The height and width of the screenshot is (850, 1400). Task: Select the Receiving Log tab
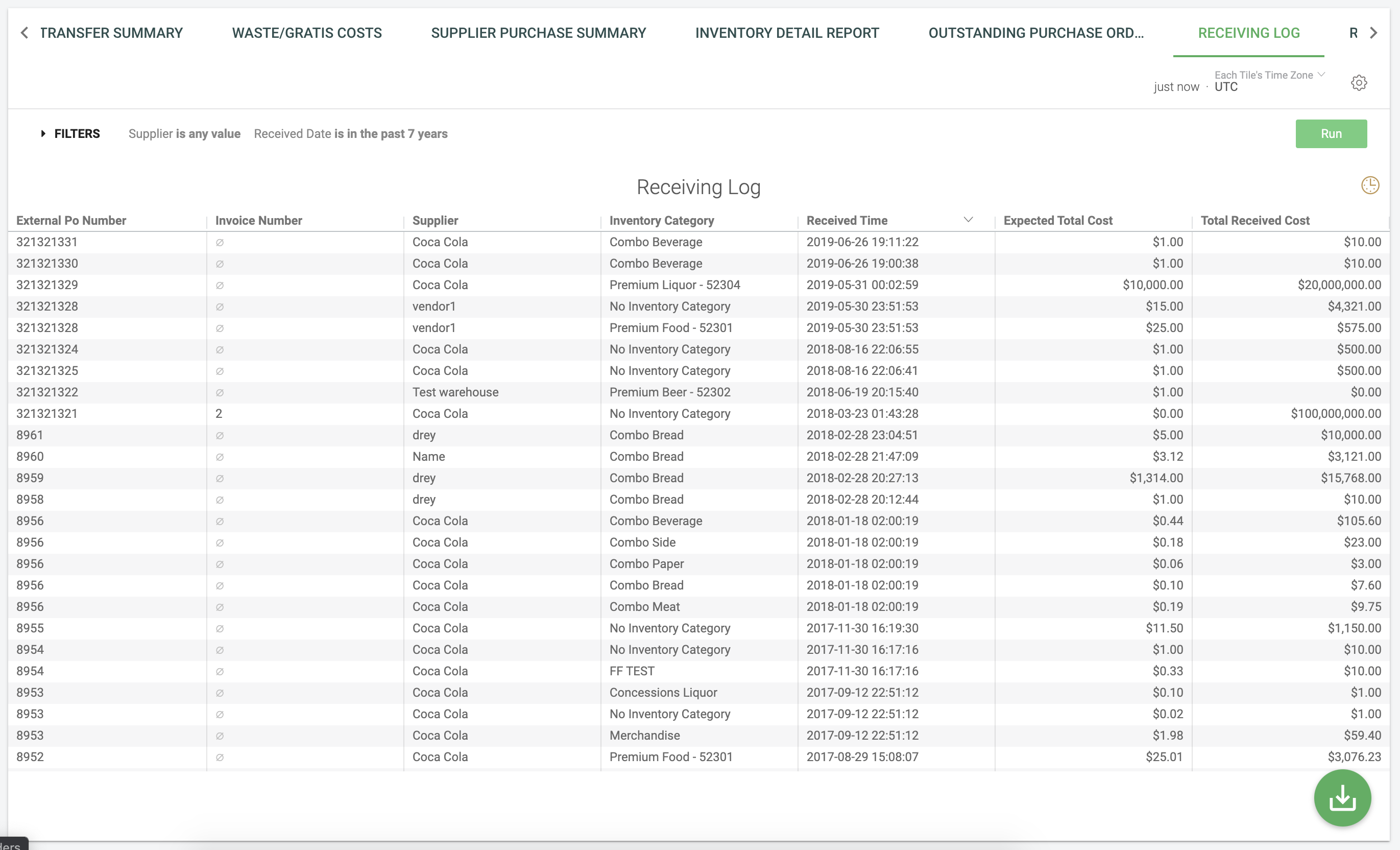(1248, 33)
